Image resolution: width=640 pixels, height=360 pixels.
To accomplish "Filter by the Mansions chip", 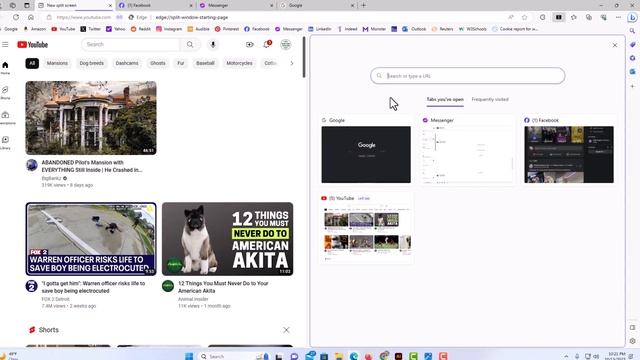I will click(x=57, y=63).
